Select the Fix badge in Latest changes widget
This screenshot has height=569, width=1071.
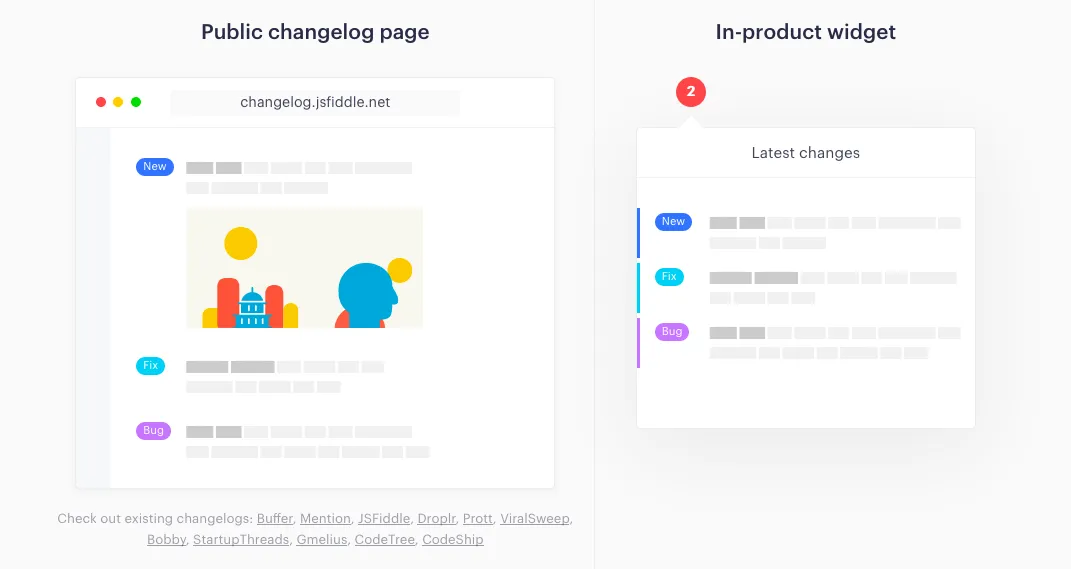[x=669, y=277]
